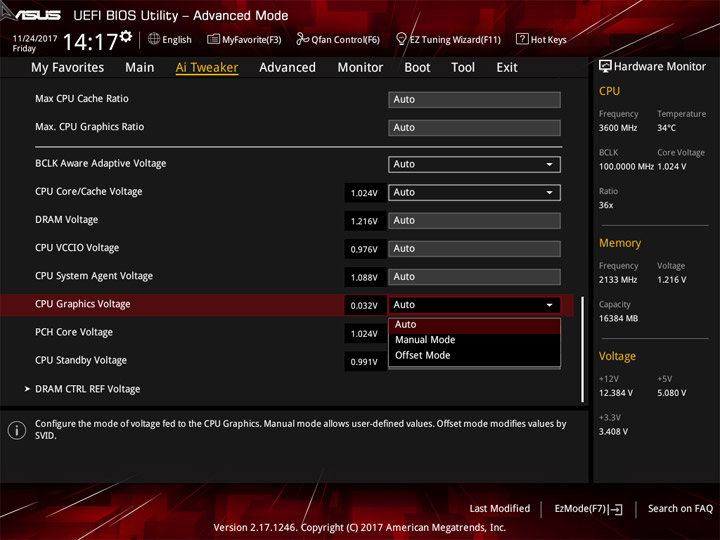Click the English language button

[x=170, y=39]
